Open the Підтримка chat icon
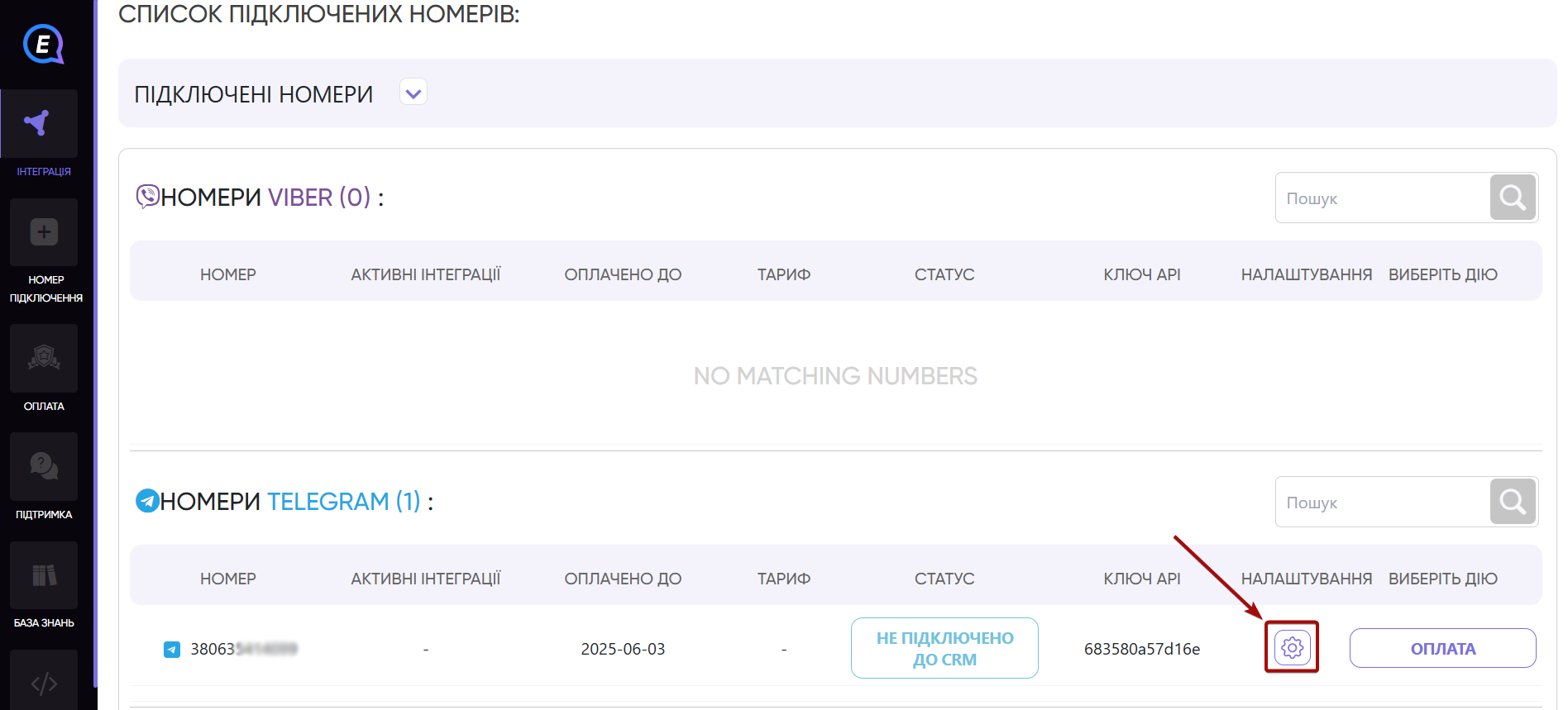1568x710 pixels. pos(44,466)
